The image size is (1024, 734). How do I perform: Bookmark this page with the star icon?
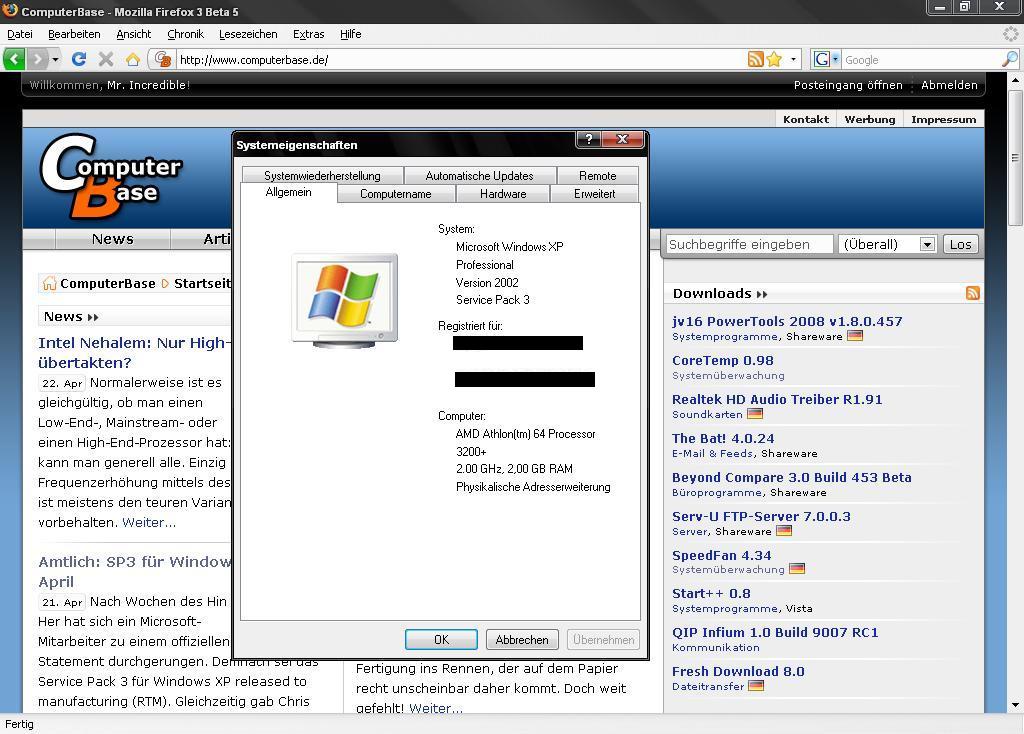click(x=775, y=59)
